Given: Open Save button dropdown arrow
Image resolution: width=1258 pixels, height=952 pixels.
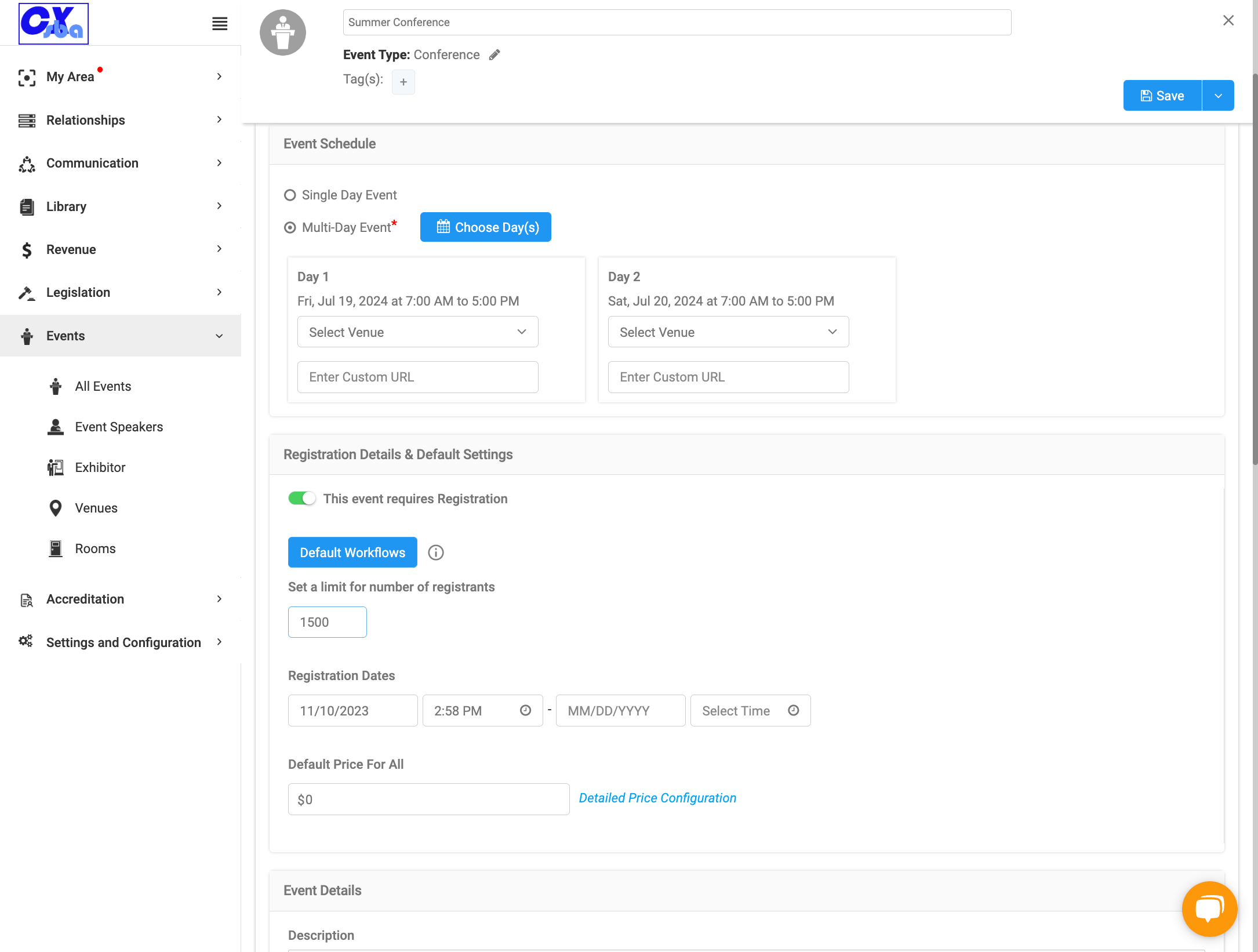Looking at the screenshot, I should click(1218, 96).
